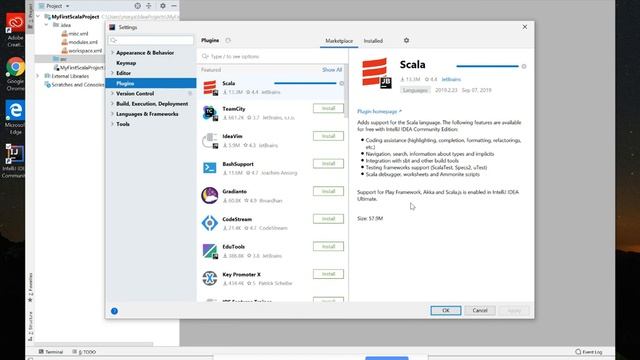This screenshot has width=640, height=360.
Task: Click Cancel in Settings dialog
Action: tap(480, 311)
